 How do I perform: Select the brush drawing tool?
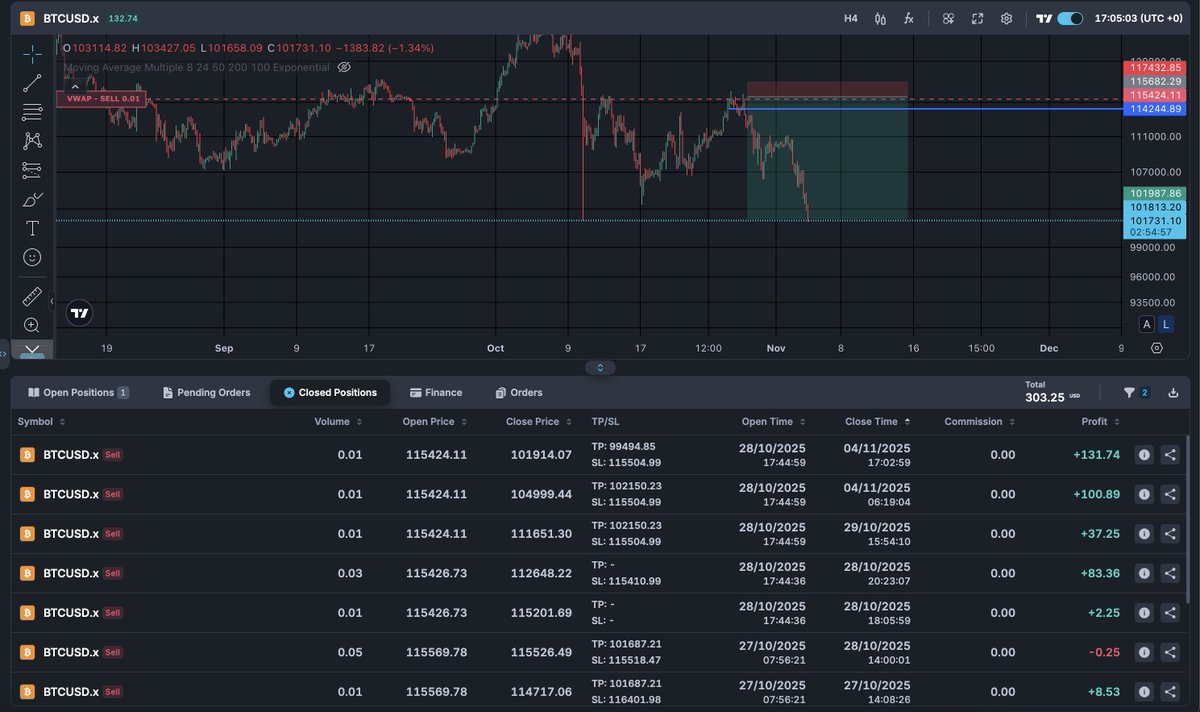pos(32,199)
